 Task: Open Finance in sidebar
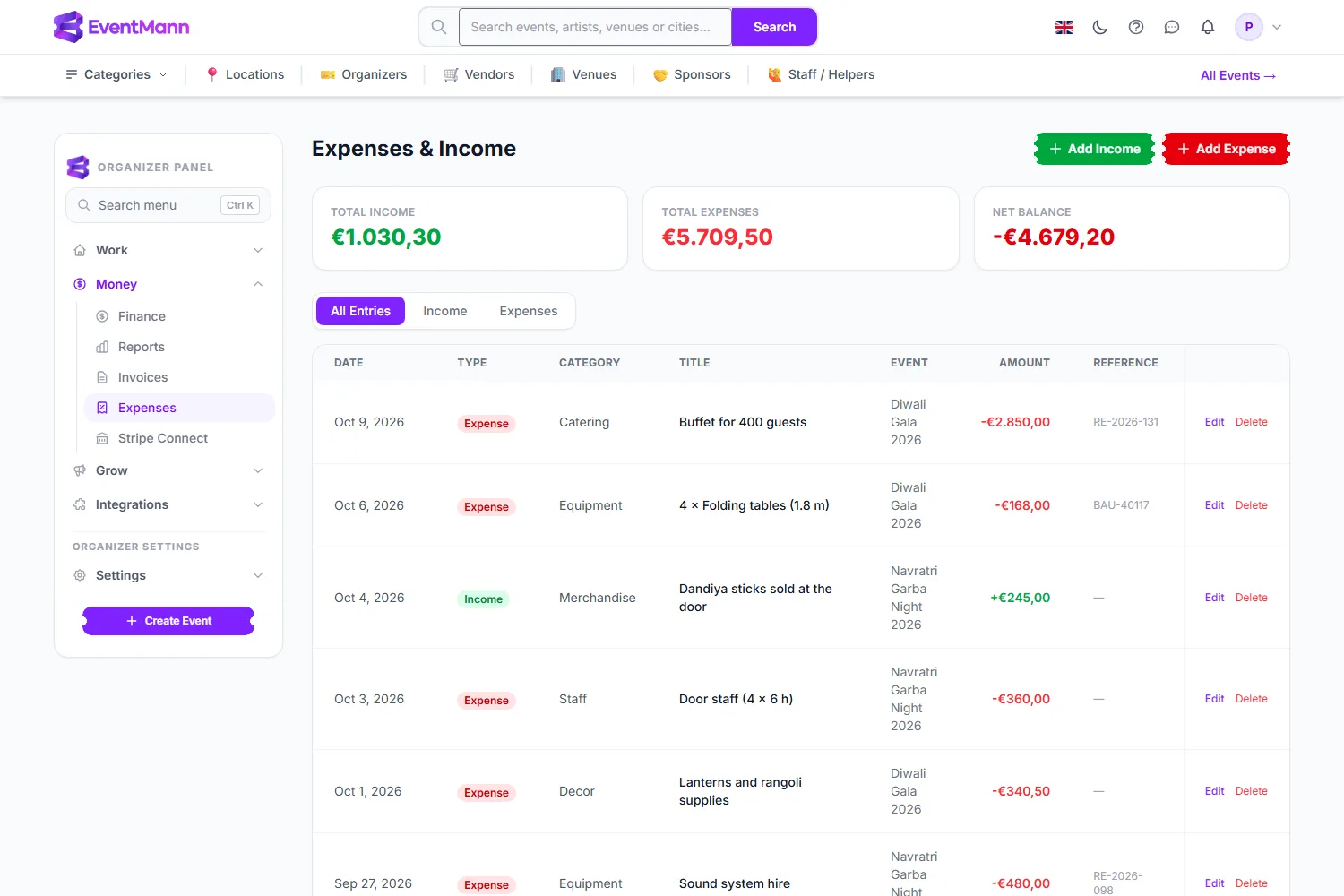click(x=179, y=316)
